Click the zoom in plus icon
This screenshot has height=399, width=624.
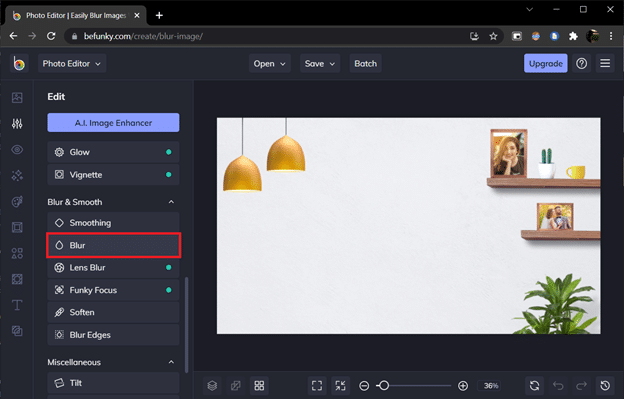[x=463, y=385]
